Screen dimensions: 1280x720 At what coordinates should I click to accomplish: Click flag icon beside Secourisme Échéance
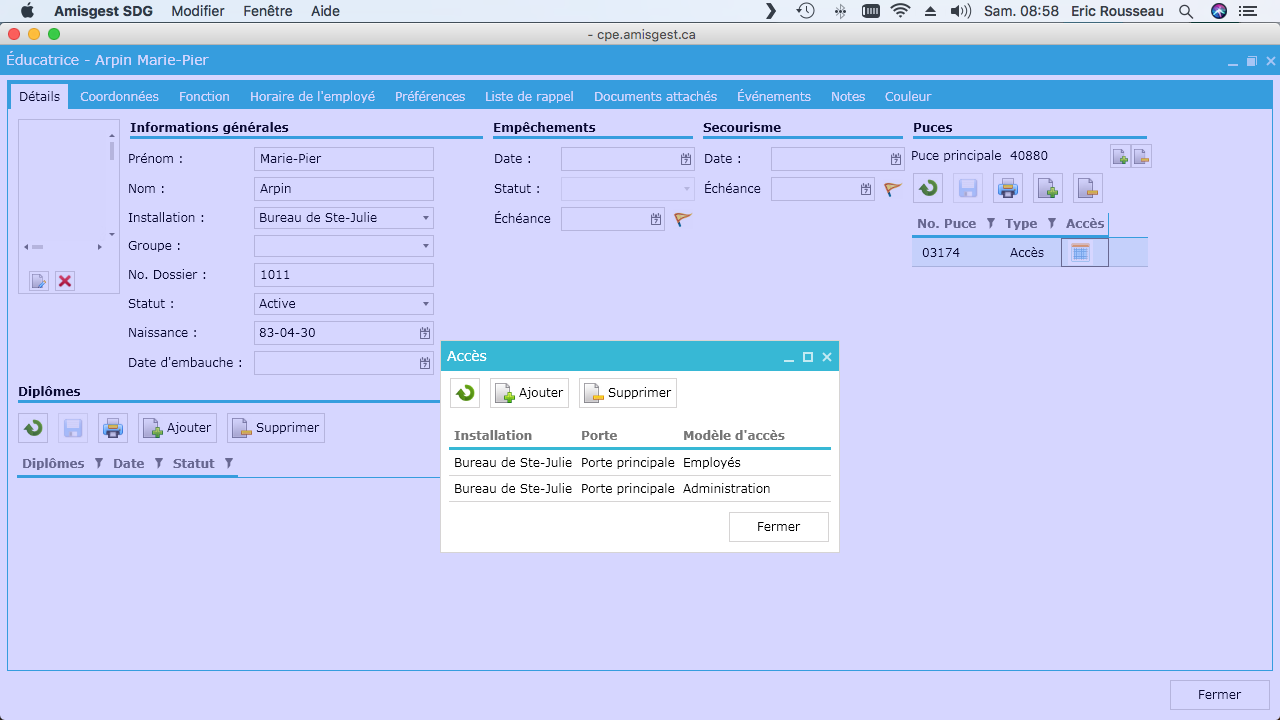click(x=893, y=189)
